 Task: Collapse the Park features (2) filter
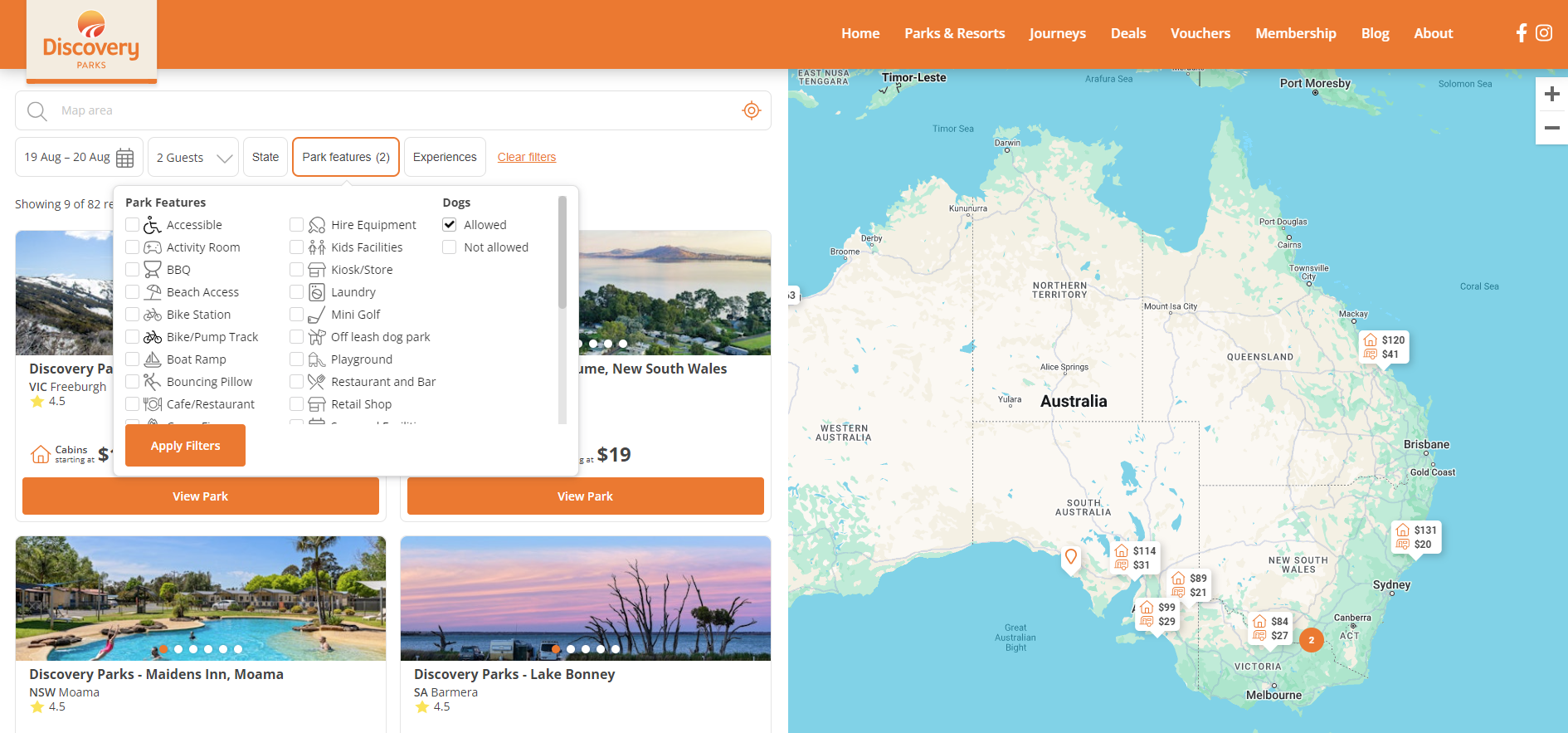click(345, 157)
